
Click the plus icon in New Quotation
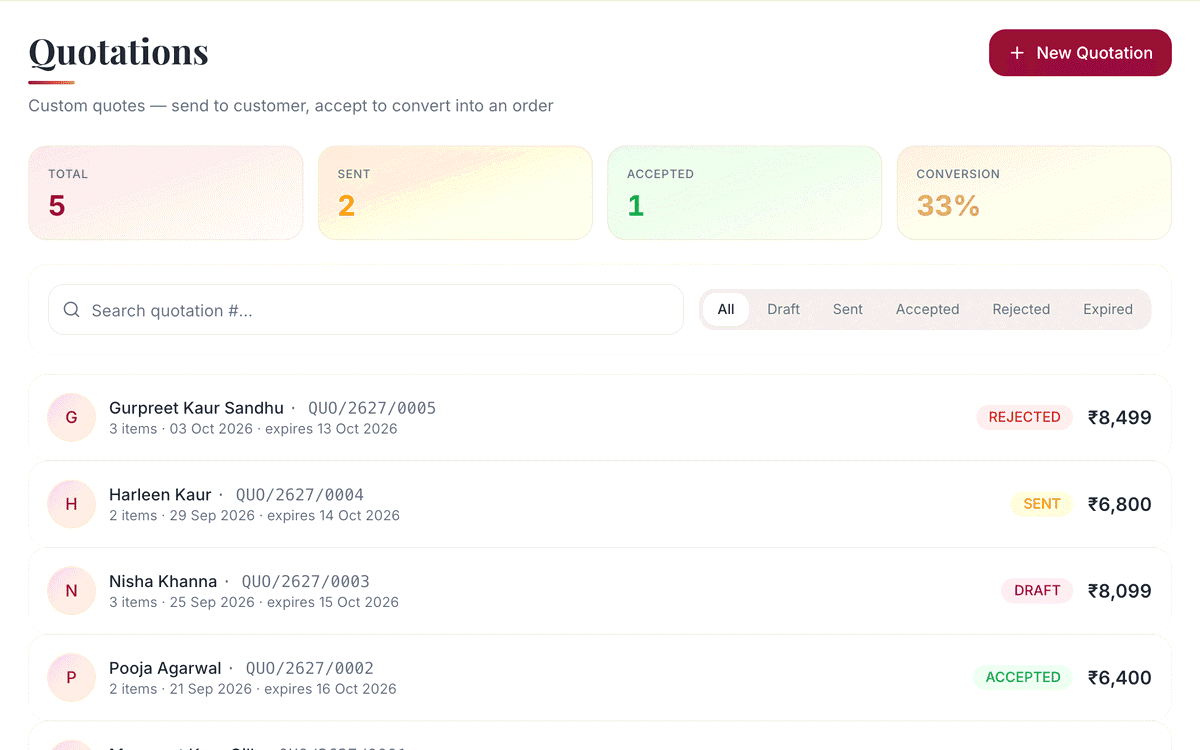point(1017,53)
